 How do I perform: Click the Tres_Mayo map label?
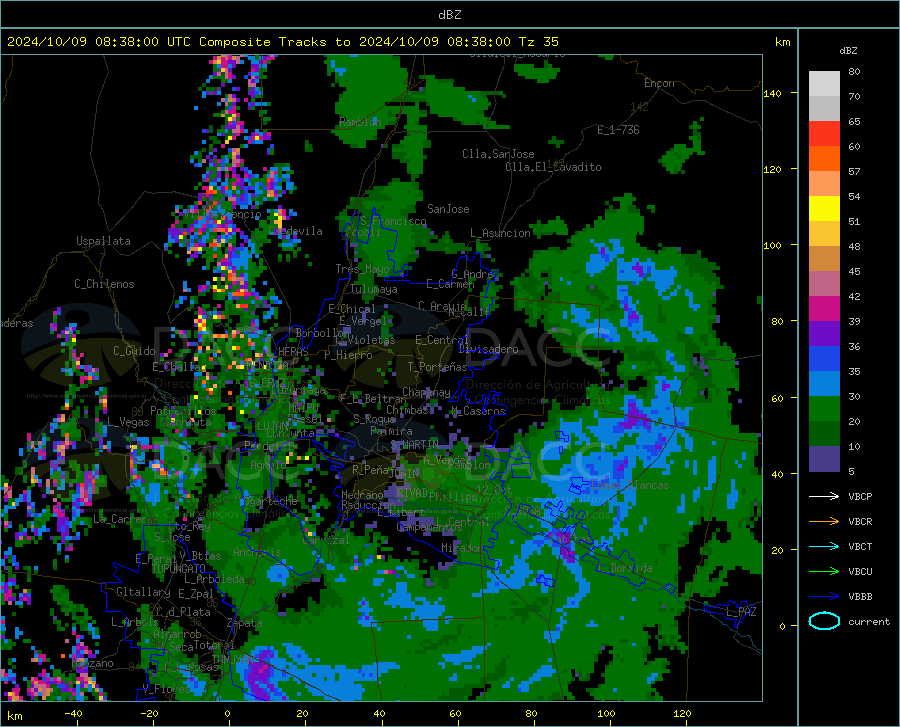click(362, 269)
